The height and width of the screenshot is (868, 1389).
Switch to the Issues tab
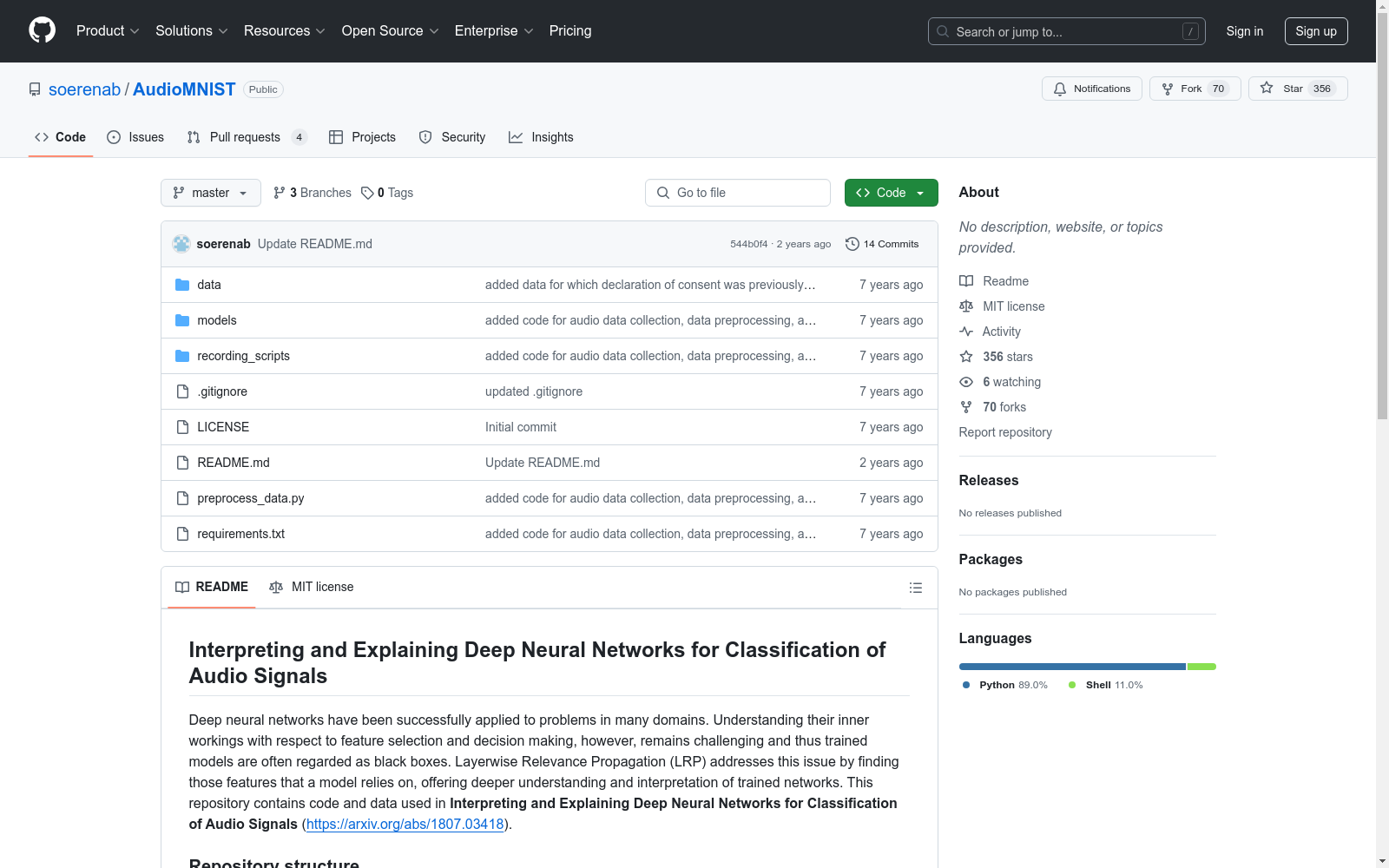135,137
